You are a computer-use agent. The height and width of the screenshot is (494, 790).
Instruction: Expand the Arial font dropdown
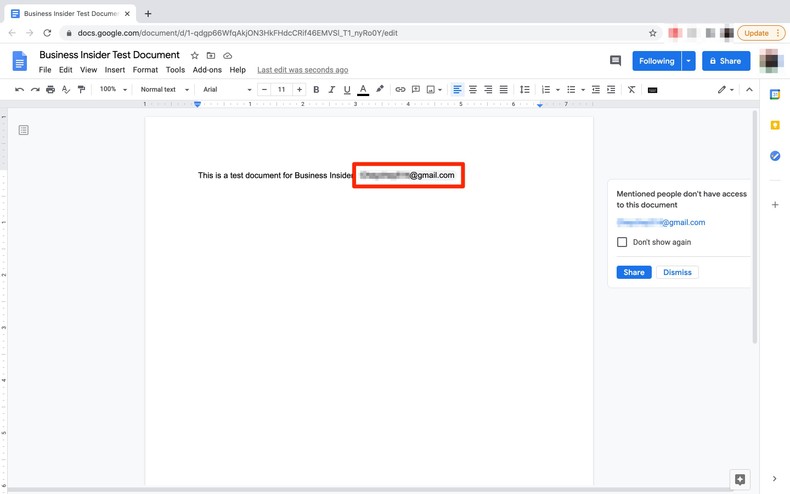[x=227, y=90]
